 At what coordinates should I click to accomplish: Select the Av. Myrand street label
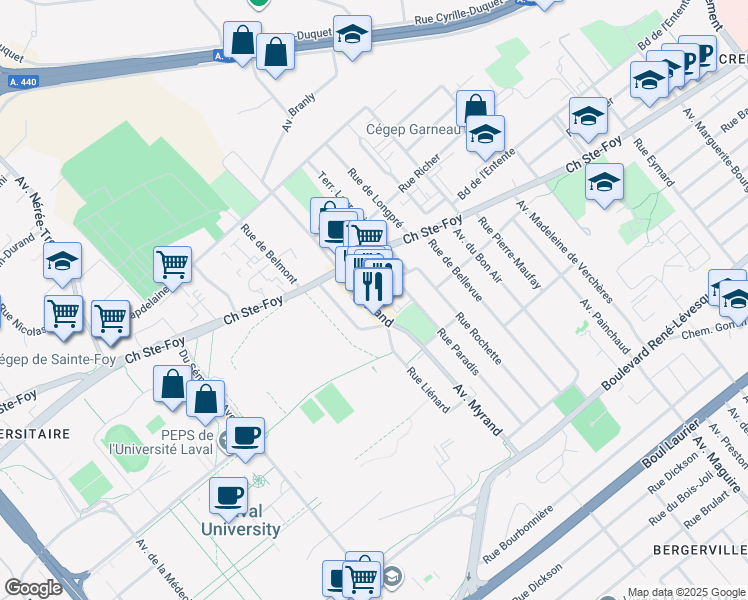478,410
